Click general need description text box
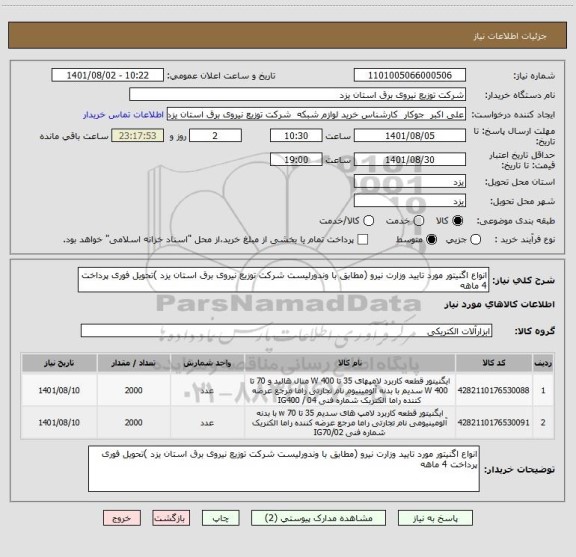Screen dimensions: 576x557 pos(284,280)
